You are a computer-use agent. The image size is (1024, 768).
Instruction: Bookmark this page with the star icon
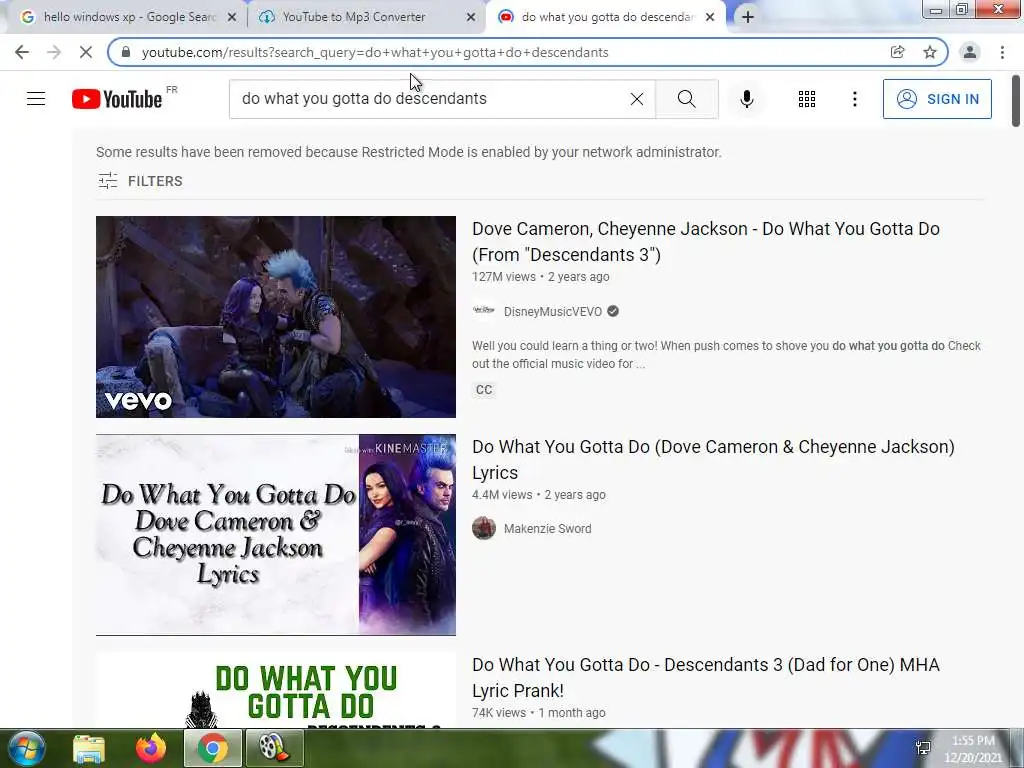pos(930,52)
